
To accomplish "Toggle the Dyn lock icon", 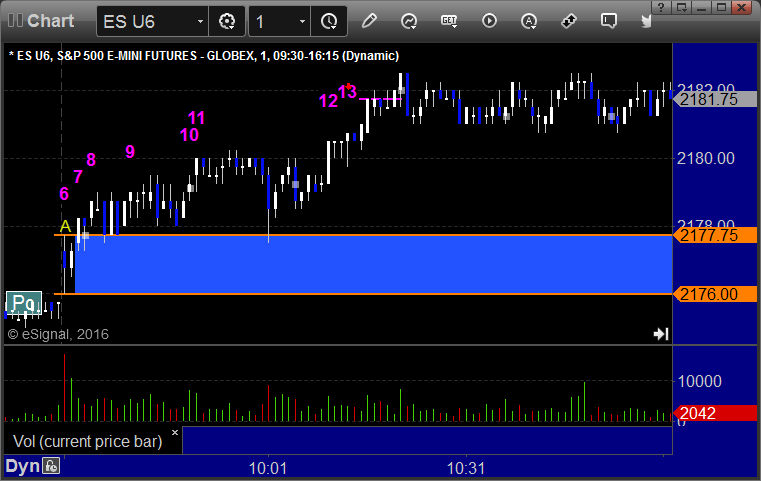I will click(51, 466).
